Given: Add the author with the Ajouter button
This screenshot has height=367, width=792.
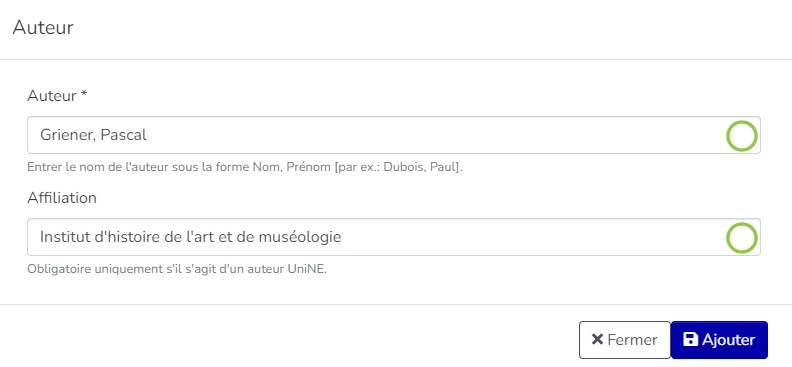Looking at the screenshot, I should pos(719,340).
